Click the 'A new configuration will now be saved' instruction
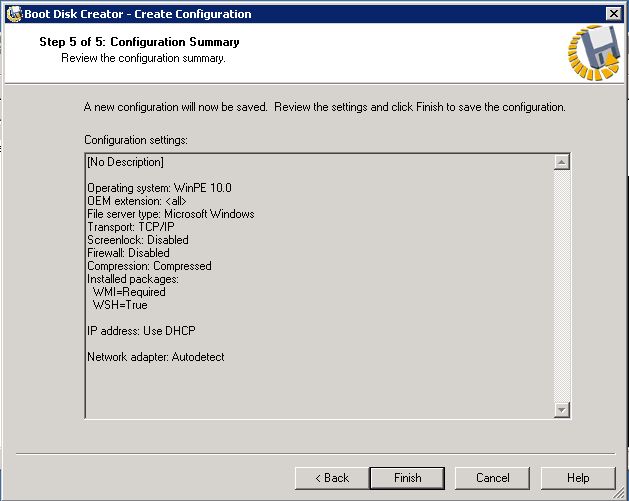629x501 pixels. point(325,107)
